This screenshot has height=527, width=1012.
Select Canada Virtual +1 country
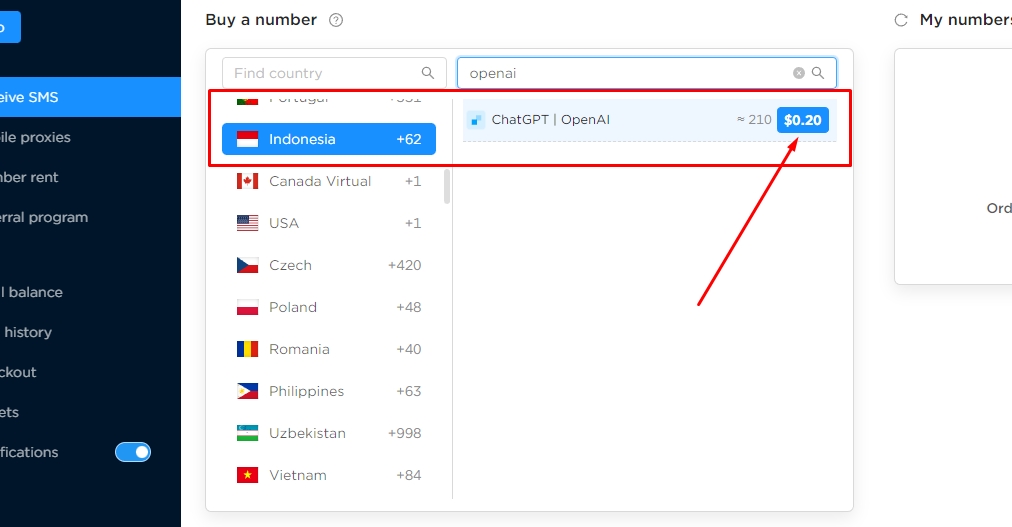pos(329,181)
